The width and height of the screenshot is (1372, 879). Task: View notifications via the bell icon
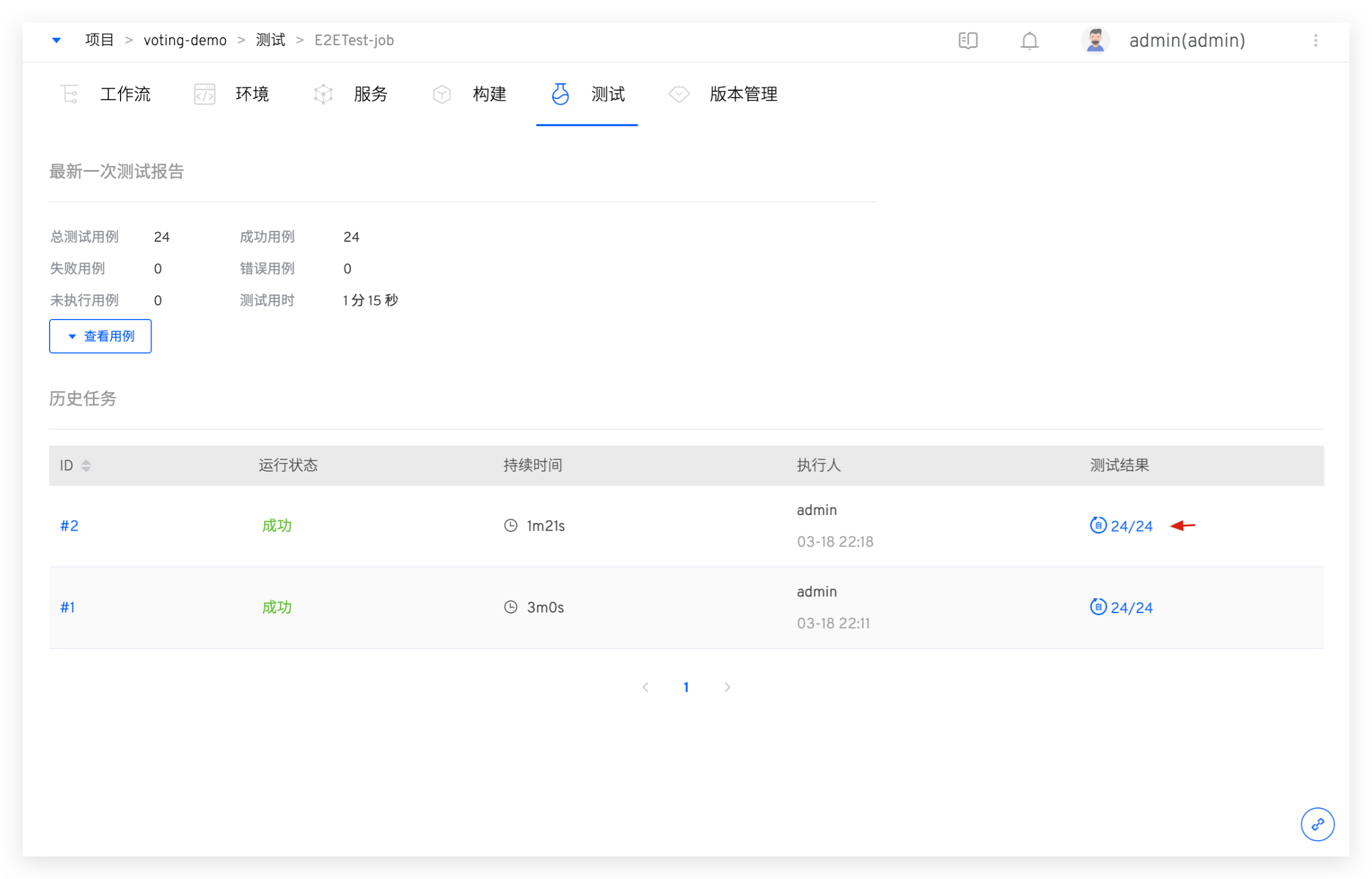pyautogui.click(x=1029, y=41)
